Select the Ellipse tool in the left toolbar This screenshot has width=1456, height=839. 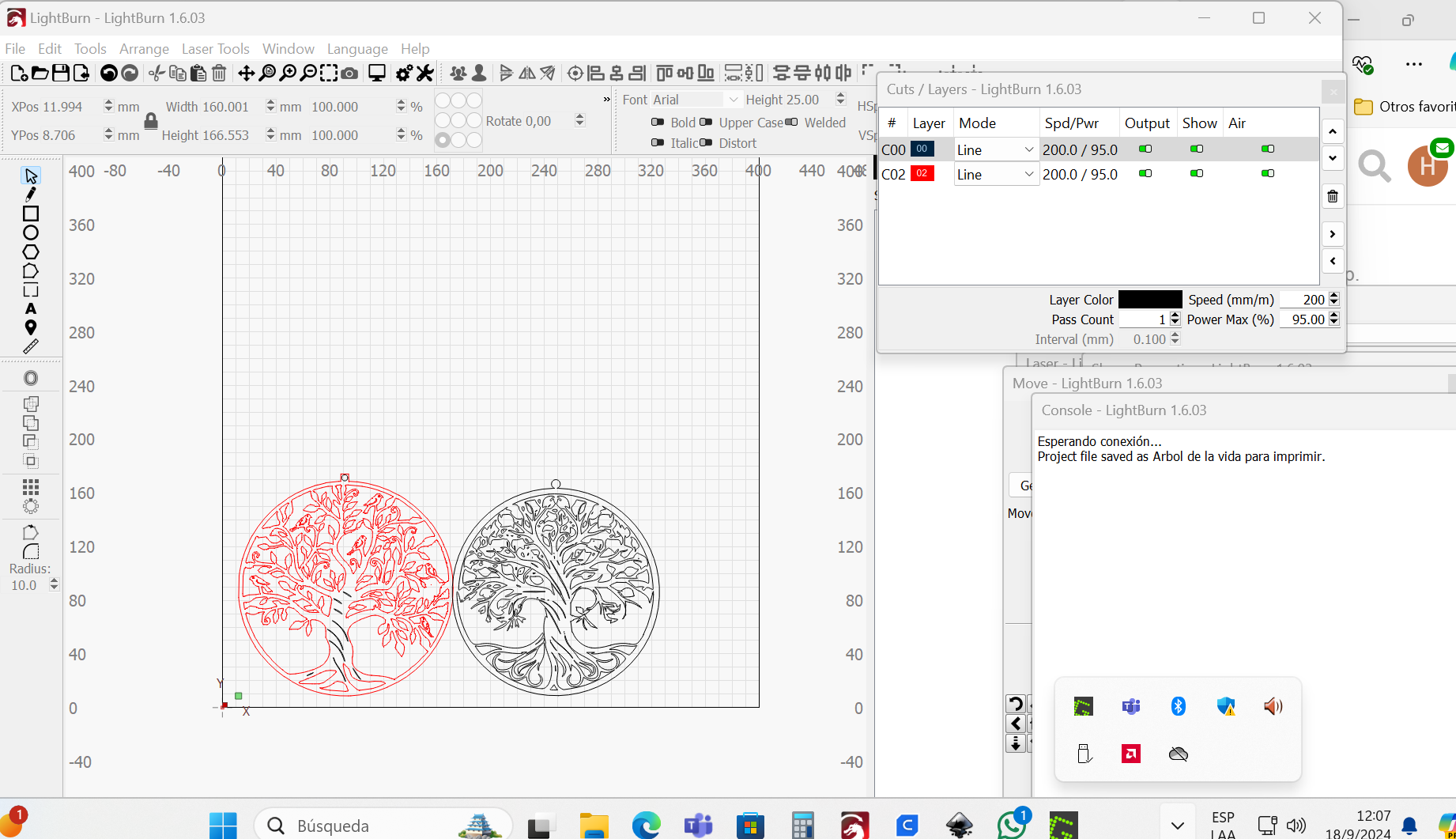point(32,232)
